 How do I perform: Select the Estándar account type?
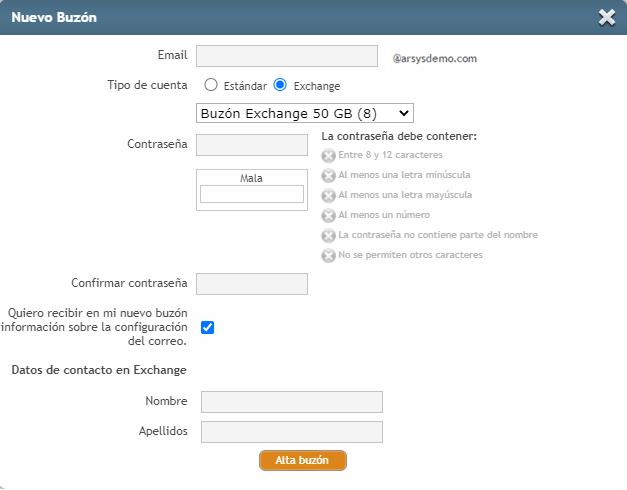211,85
